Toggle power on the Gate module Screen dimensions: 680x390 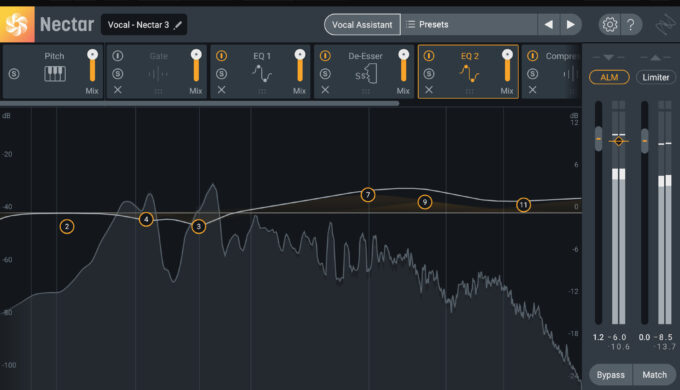coord(118,56)
